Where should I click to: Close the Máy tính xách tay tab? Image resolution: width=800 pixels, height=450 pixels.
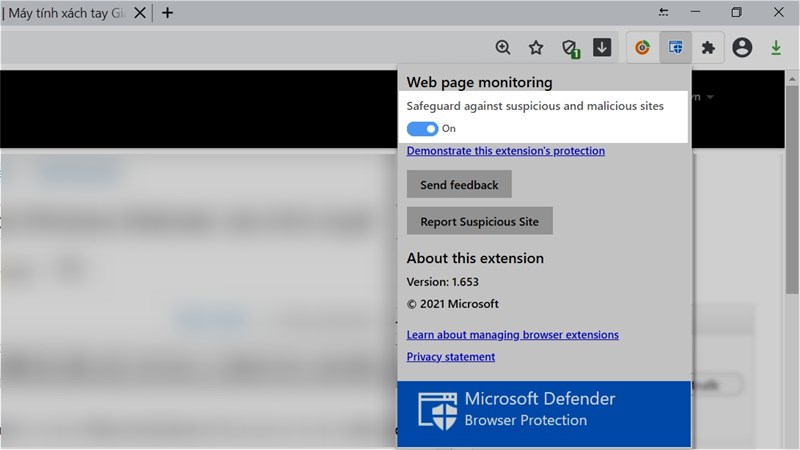point(140,13)
